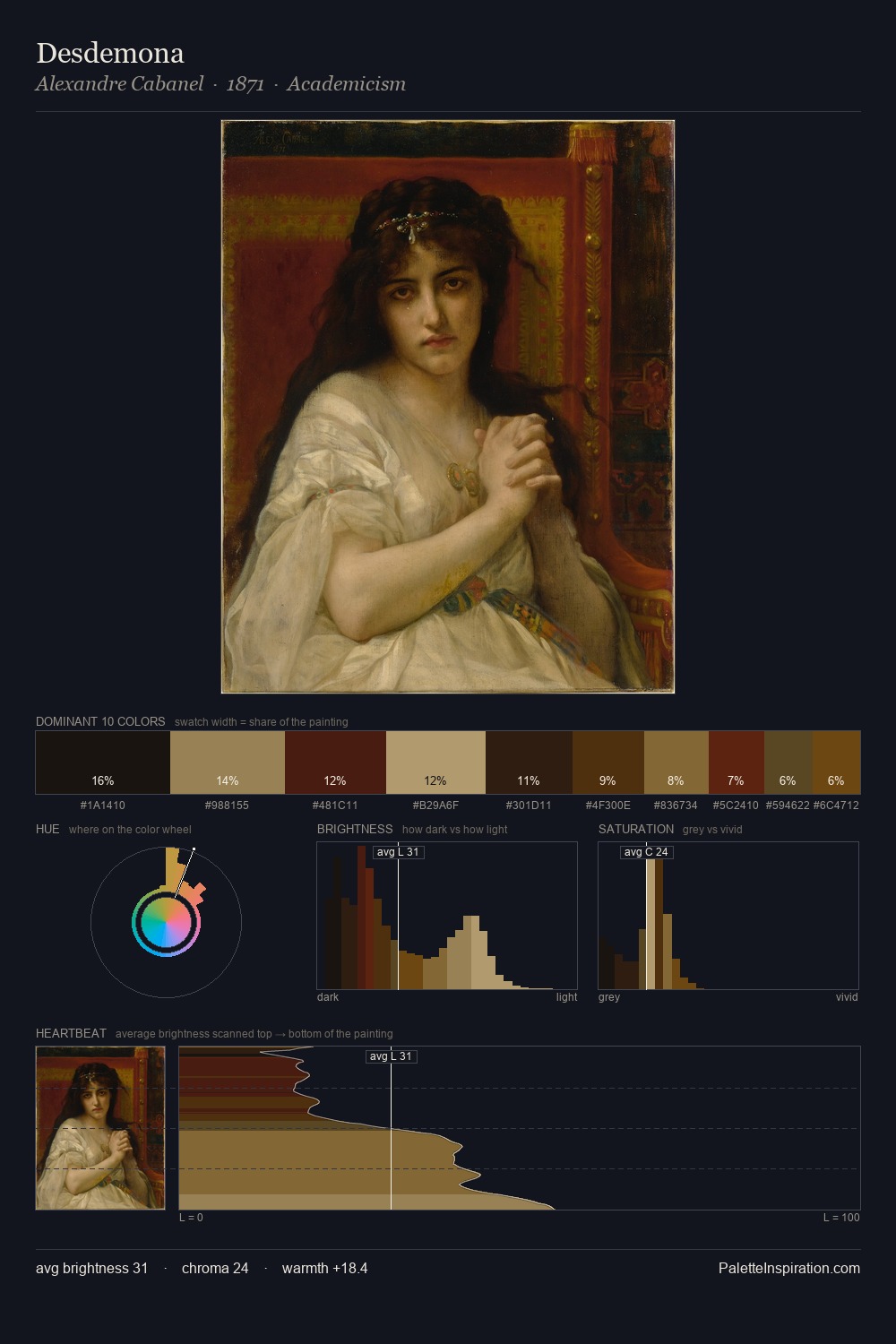Click the hex code label #481C11
Viewport: 896px width, 1344px height.
[x=335, y=806]
